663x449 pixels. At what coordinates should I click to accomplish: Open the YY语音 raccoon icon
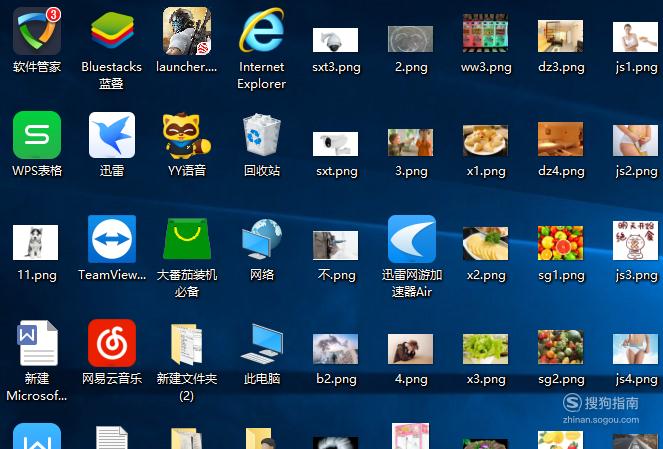[x=186, y=135]
